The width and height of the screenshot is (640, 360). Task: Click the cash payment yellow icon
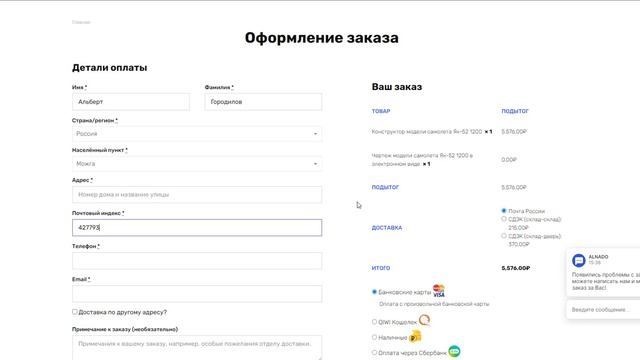(415, 337)
